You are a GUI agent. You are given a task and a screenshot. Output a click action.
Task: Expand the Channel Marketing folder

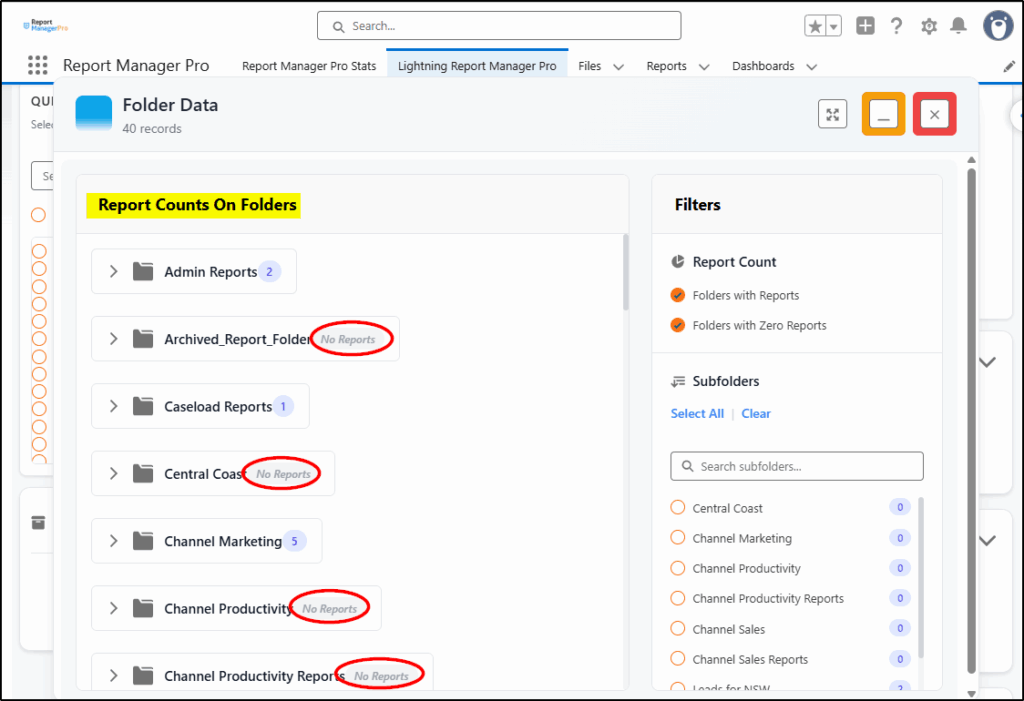(x=113, y=541)
